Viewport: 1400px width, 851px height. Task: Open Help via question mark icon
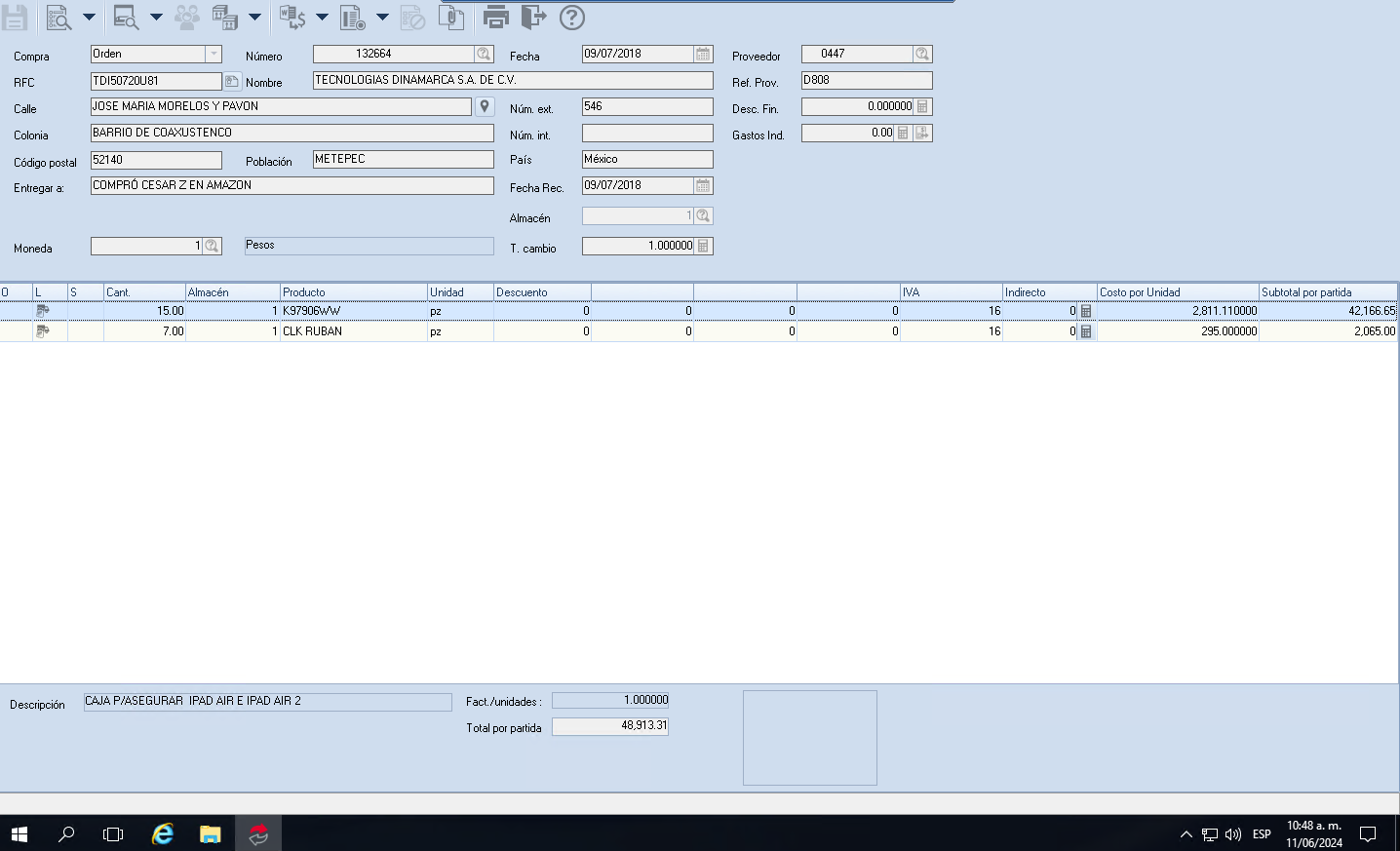tap(572, 17)
